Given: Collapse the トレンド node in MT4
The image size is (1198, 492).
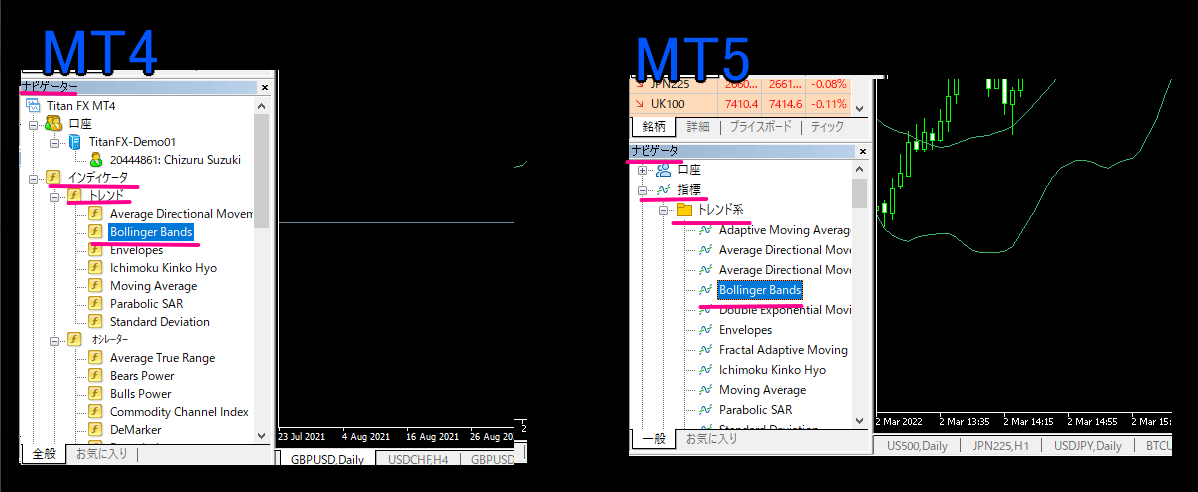Looking at the screenshot, I should (x=54, y=196).
